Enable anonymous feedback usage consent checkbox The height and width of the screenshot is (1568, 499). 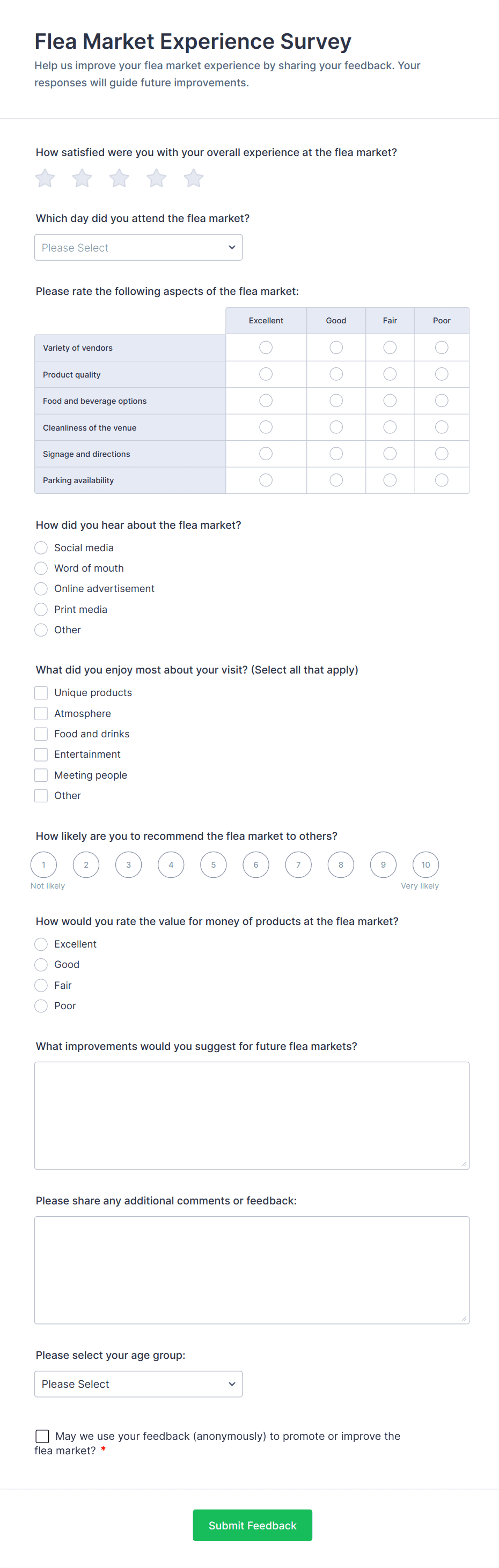(42, 1436)
